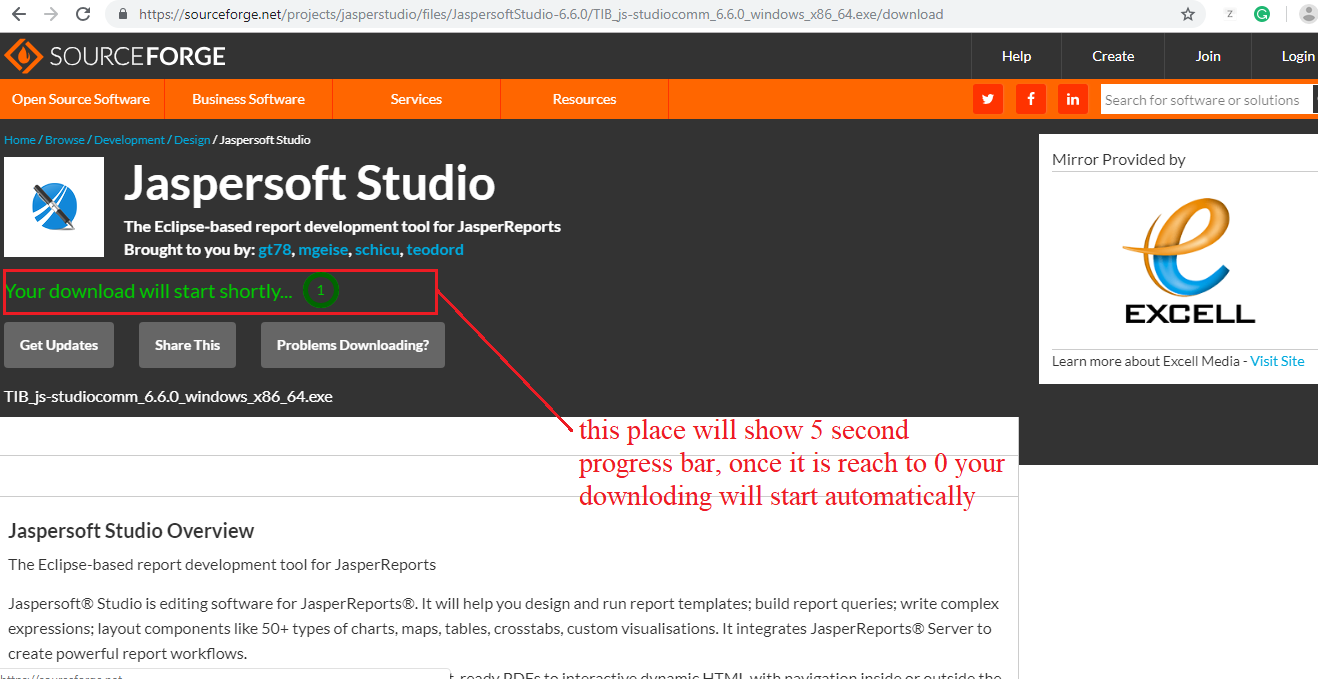
Task: Bookmark page with the star icon
Action: [x=1188, y=15]
